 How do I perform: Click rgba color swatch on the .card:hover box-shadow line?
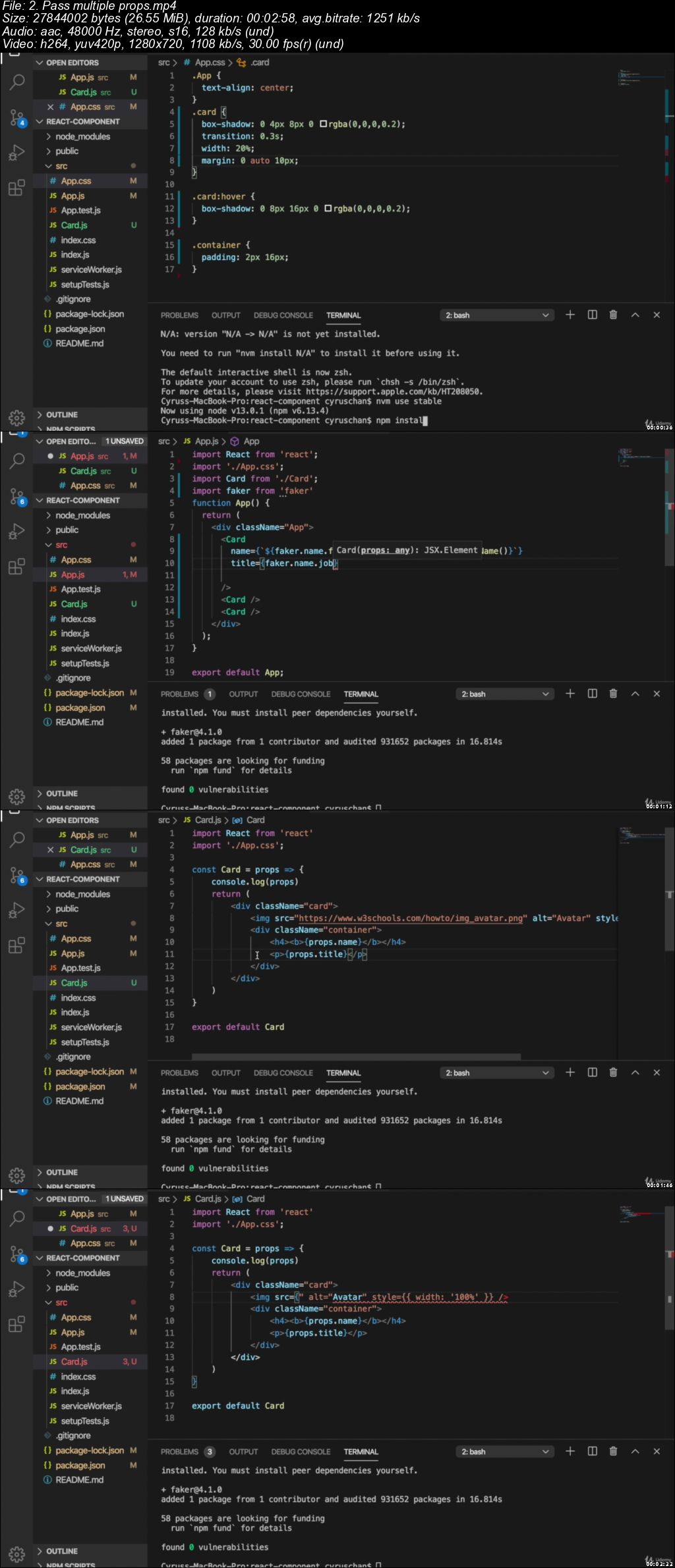coord(328,209)
